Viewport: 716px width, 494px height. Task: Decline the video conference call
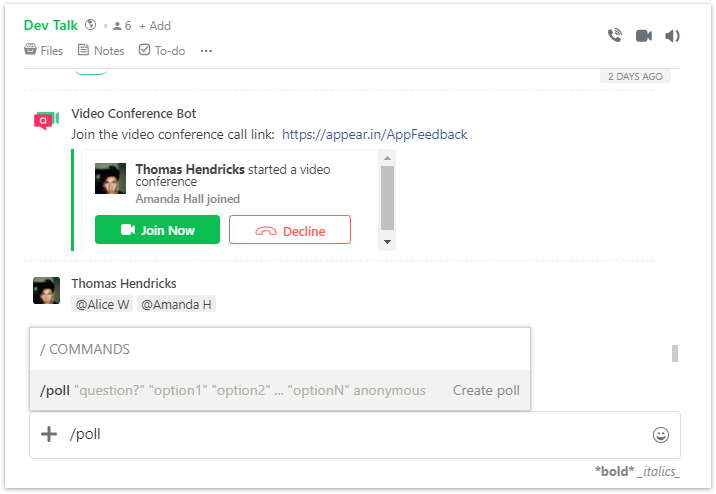pos(290,230)
